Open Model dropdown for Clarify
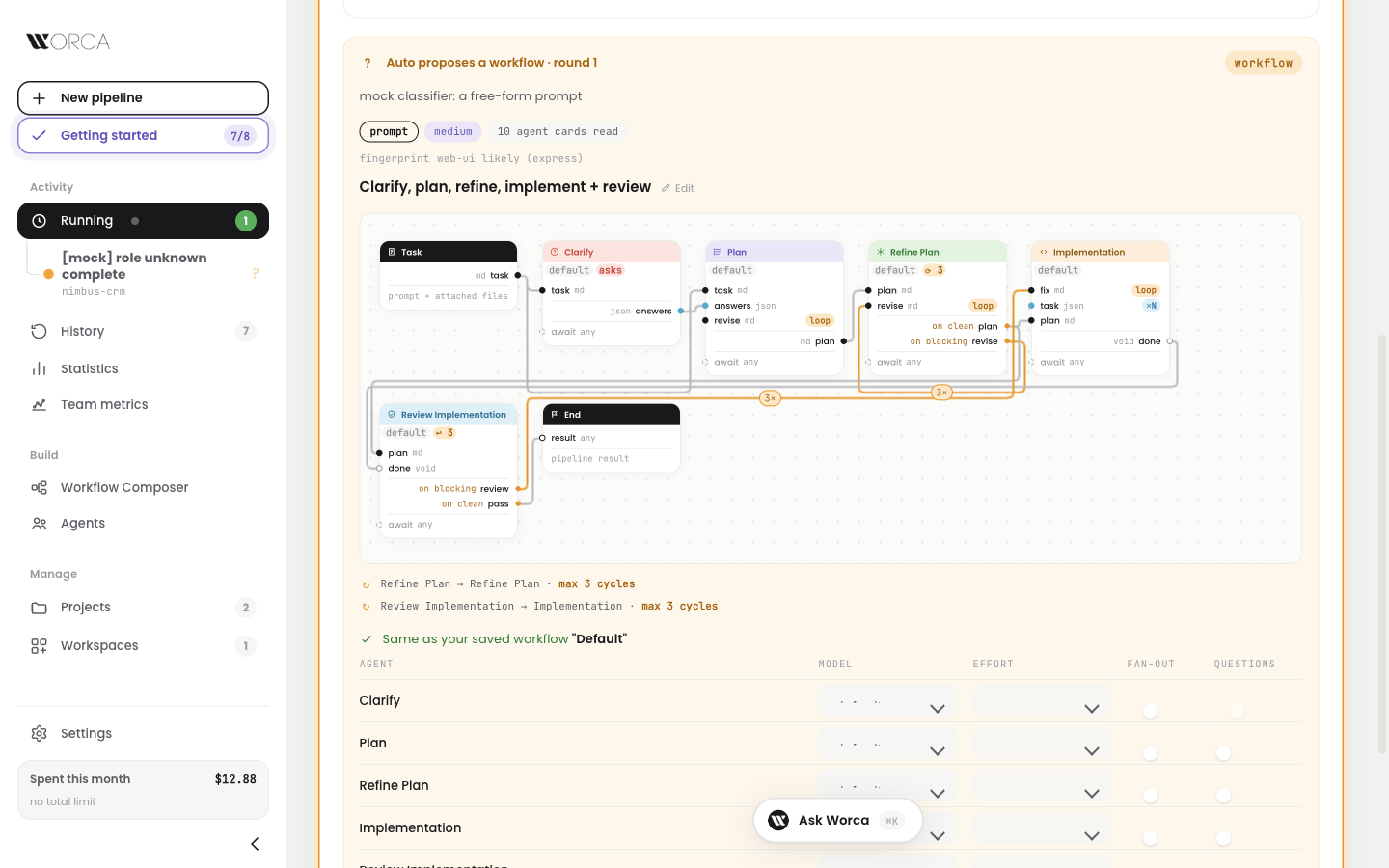Image resolution: width=1389 pixels, height=868 pixels. [x=887, y=701]
